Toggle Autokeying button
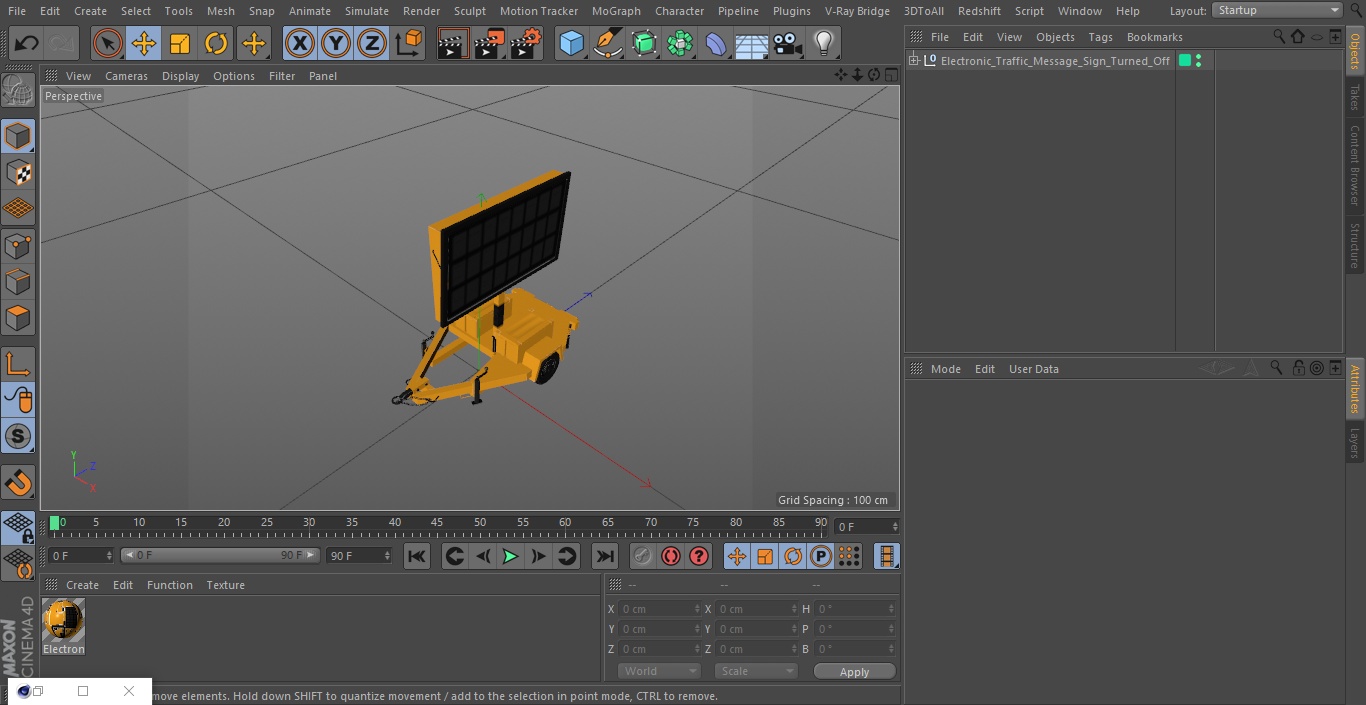The width and height of the screenshot is (1366, 705). [x=671, y=556]
